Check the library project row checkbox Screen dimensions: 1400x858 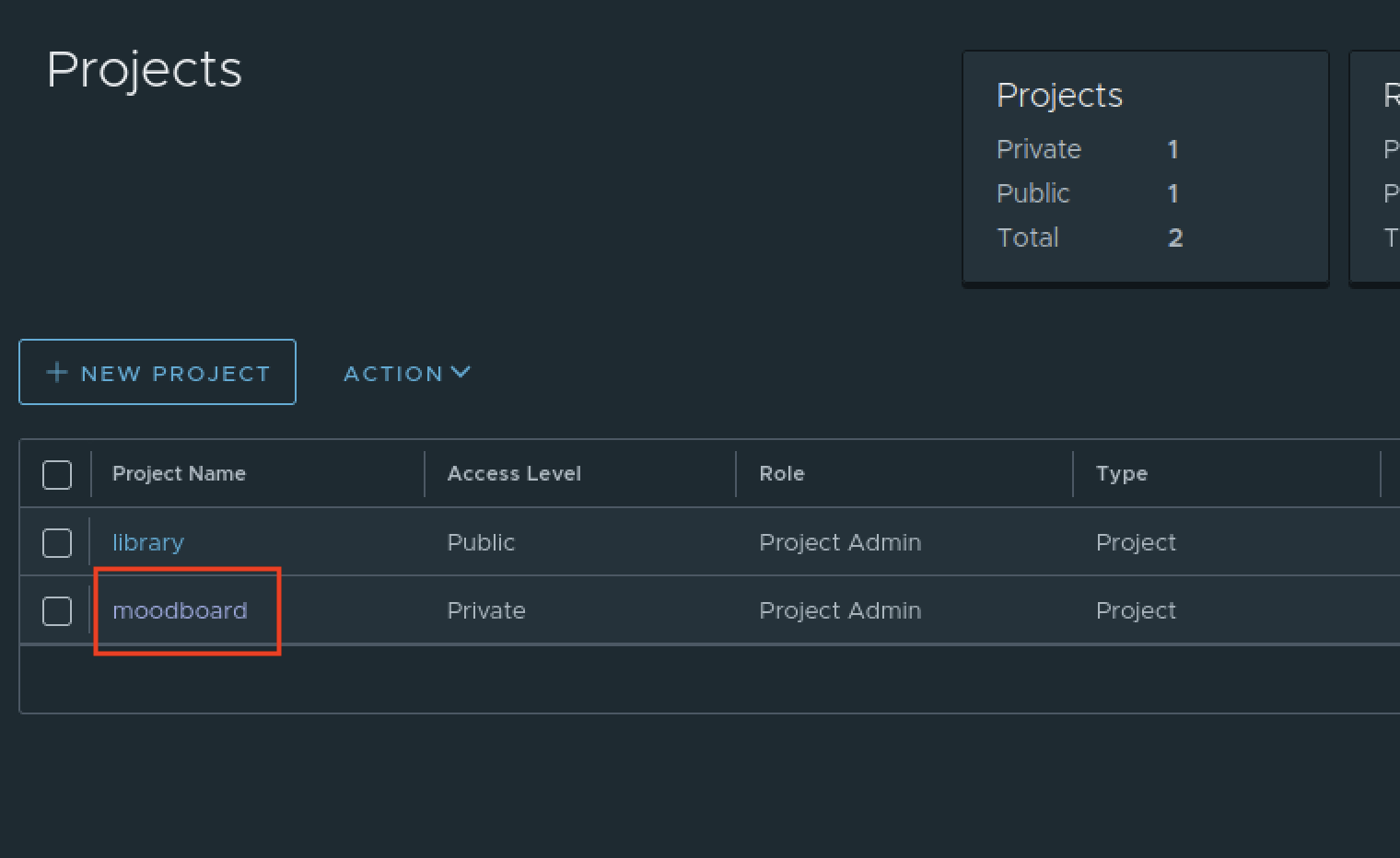pyautogui.click(x=57, y=543)
